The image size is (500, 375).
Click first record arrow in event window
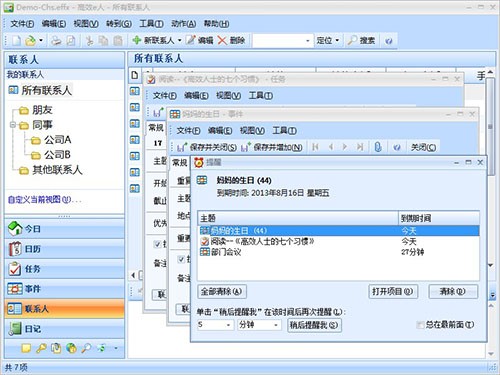(x=315, y=147)
